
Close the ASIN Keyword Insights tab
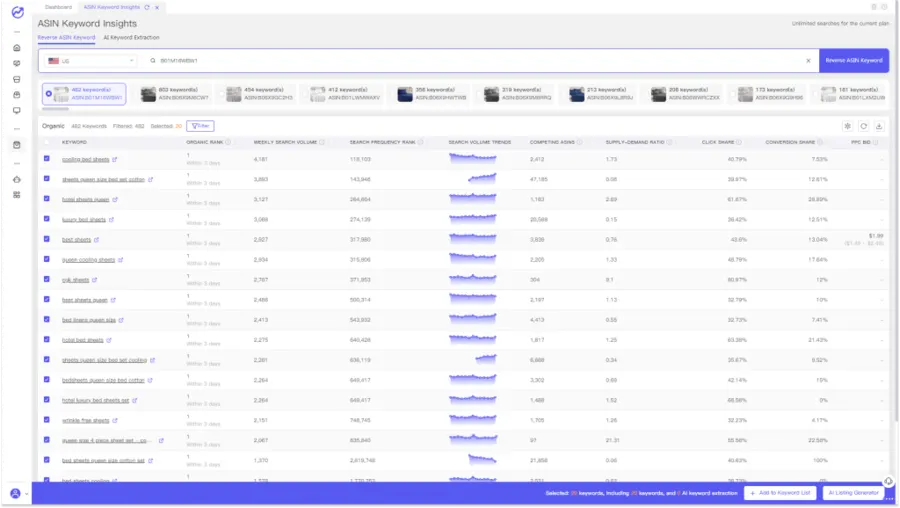pyautogui.click(x=157, y=7)
